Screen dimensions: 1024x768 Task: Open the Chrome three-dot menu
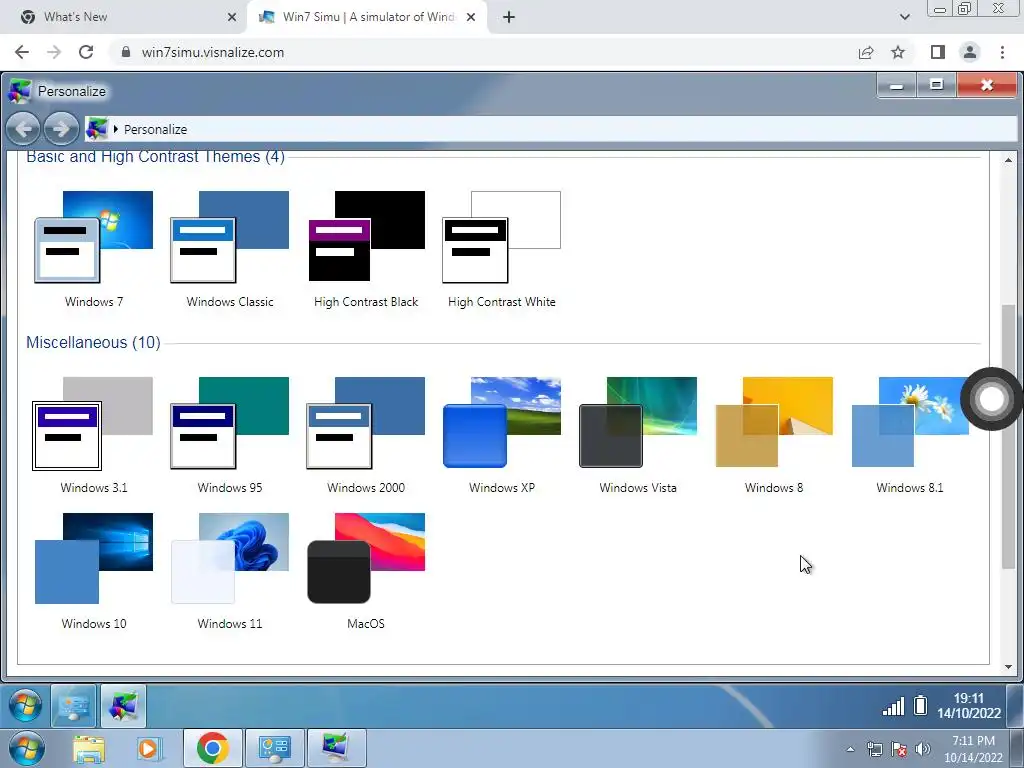coord(1002,52)
